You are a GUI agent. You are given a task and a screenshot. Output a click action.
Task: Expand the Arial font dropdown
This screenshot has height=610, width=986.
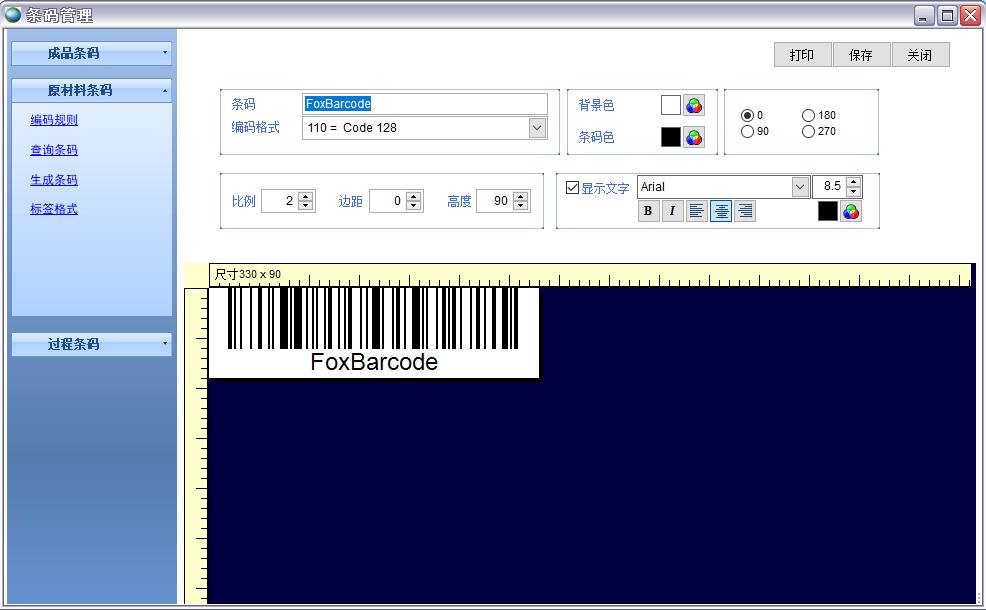pyautogui.click(x=800, y=187)
